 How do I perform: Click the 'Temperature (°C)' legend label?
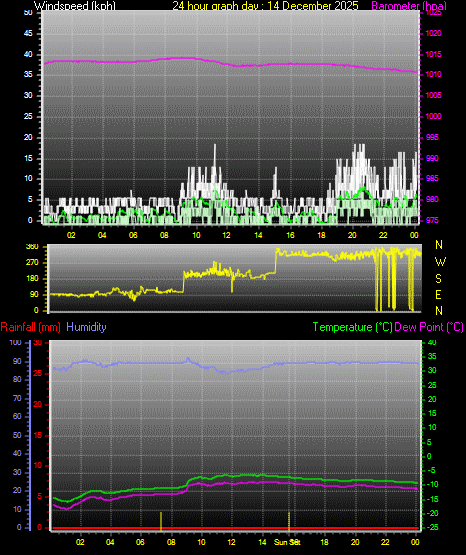pos(352,327)
